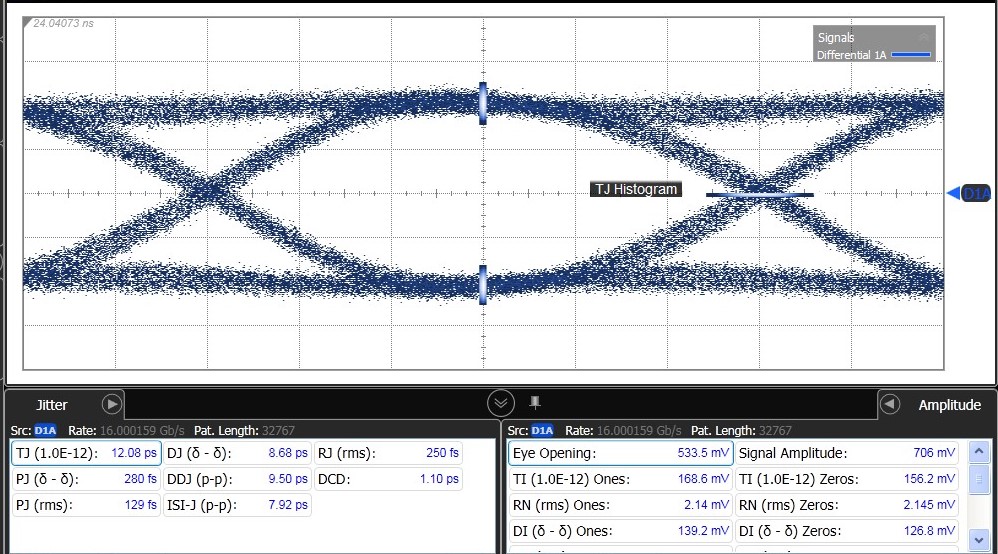The image size is (998, 554).
Task: Click the Amplitude panel left arrow icon
Action: click(x=890, y=404)
